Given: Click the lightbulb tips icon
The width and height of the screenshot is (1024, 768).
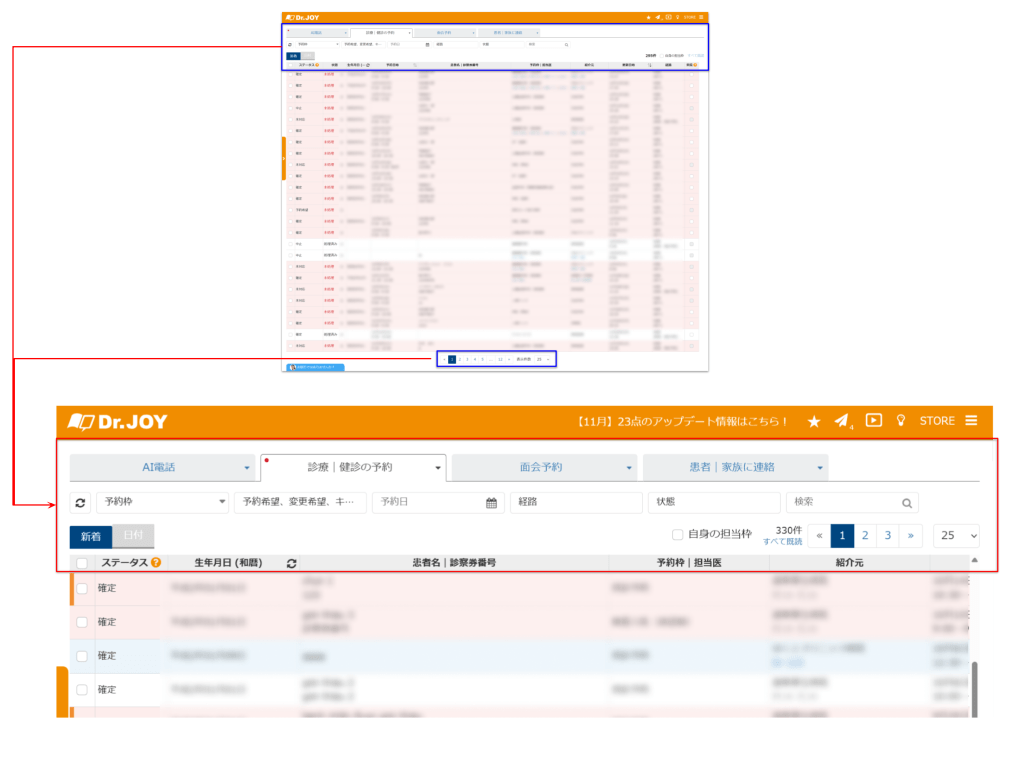Looking at the screenshot, I should tap(901, 421).
